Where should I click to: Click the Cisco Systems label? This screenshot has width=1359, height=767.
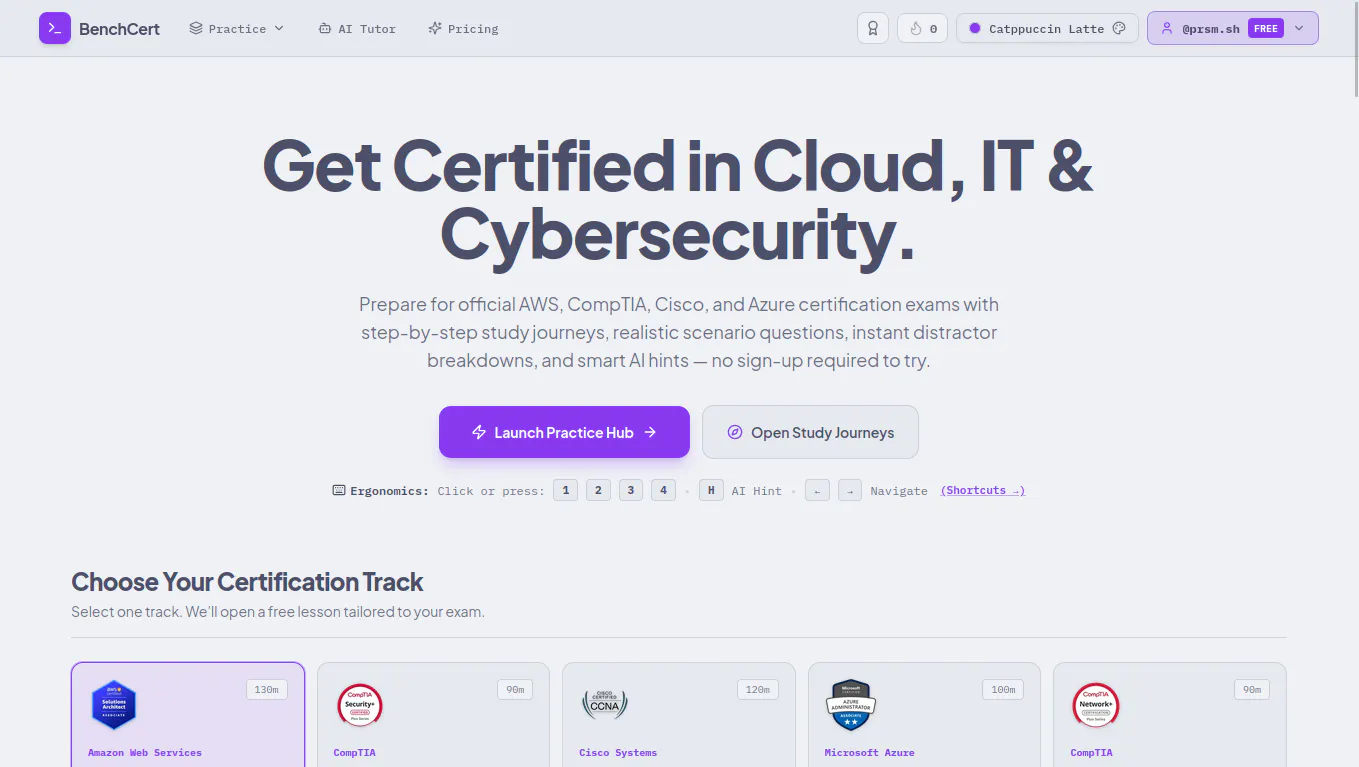click(x=618, y=752)
